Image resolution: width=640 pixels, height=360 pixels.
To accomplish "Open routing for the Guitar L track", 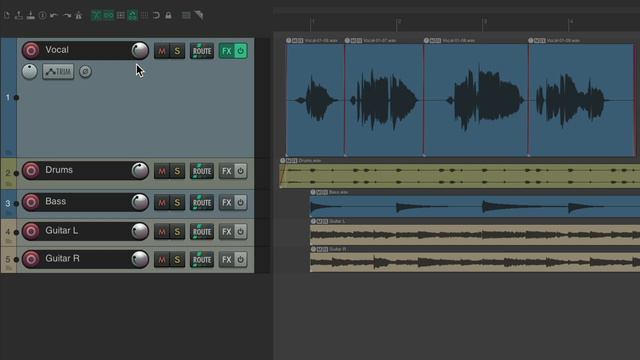I will [x=202, y=231].
